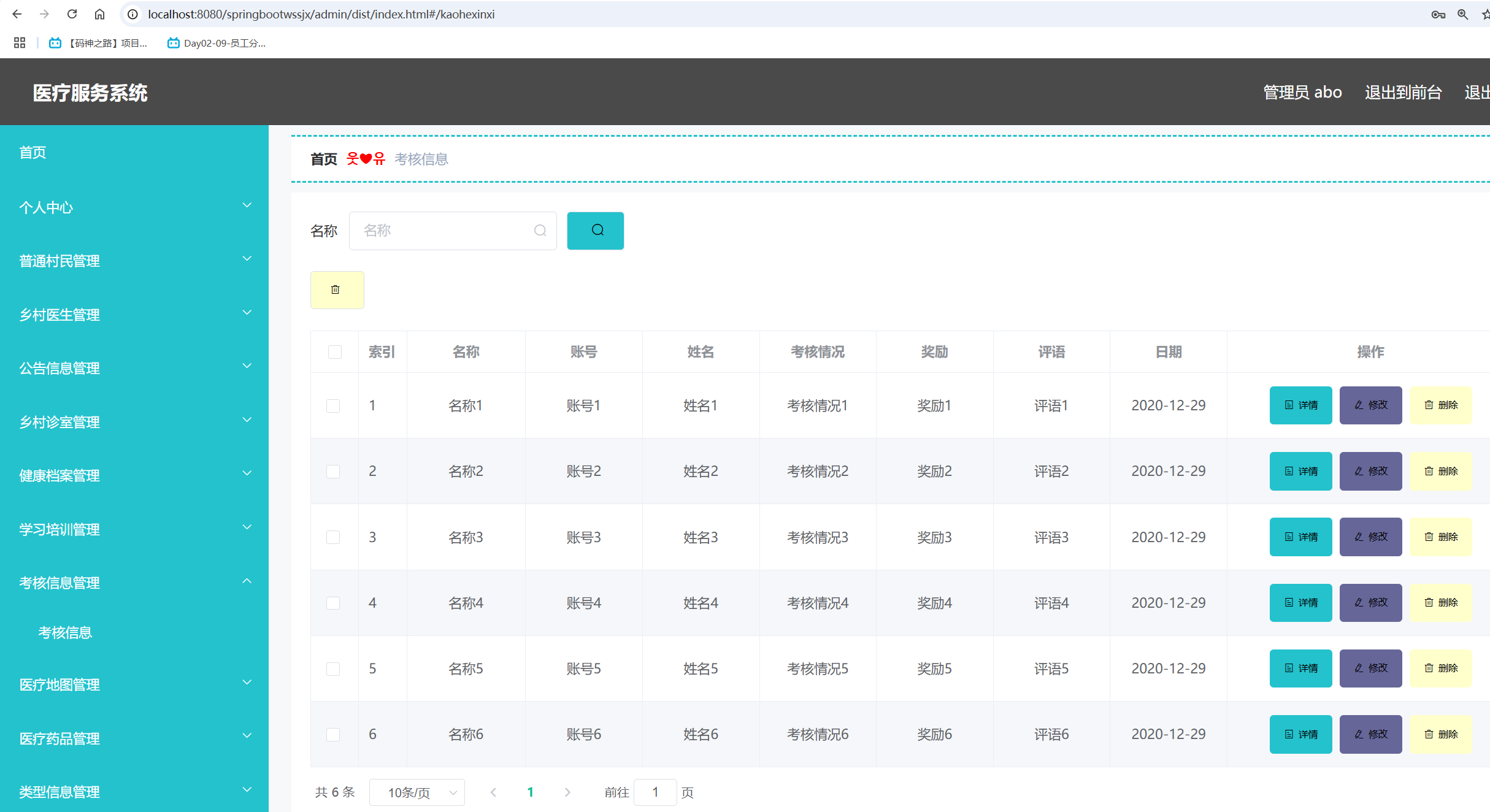Expand 学习培训管理 sidebar menu
Screen dimensions: 1490x812
point(134,529)
